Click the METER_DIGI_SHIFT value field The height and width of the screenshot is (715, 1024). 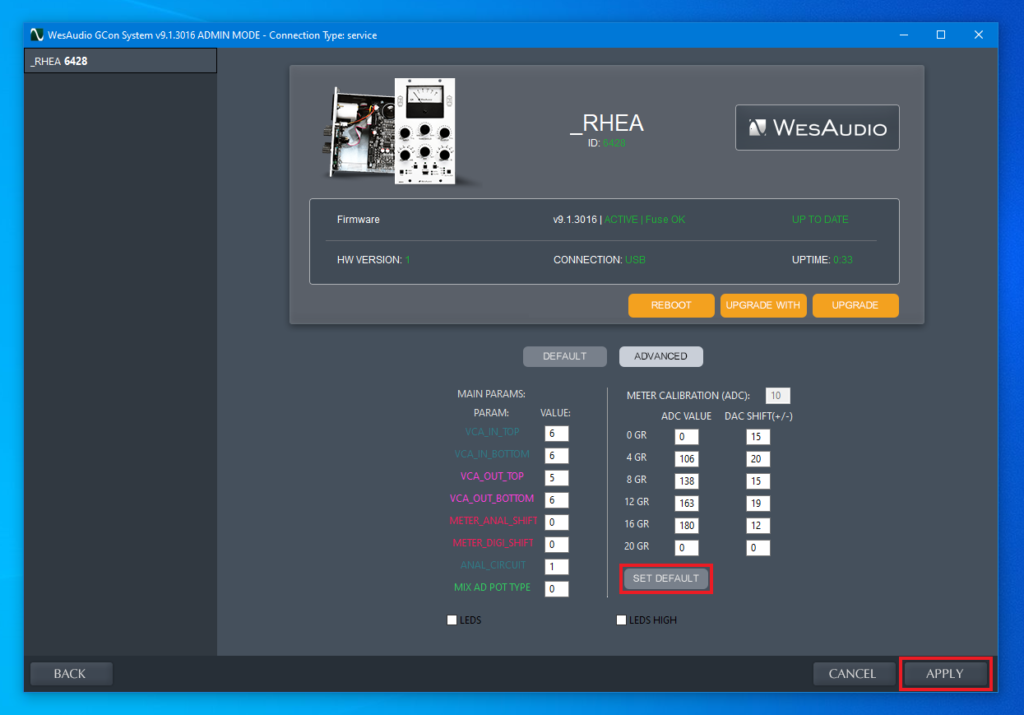(556, 545)
